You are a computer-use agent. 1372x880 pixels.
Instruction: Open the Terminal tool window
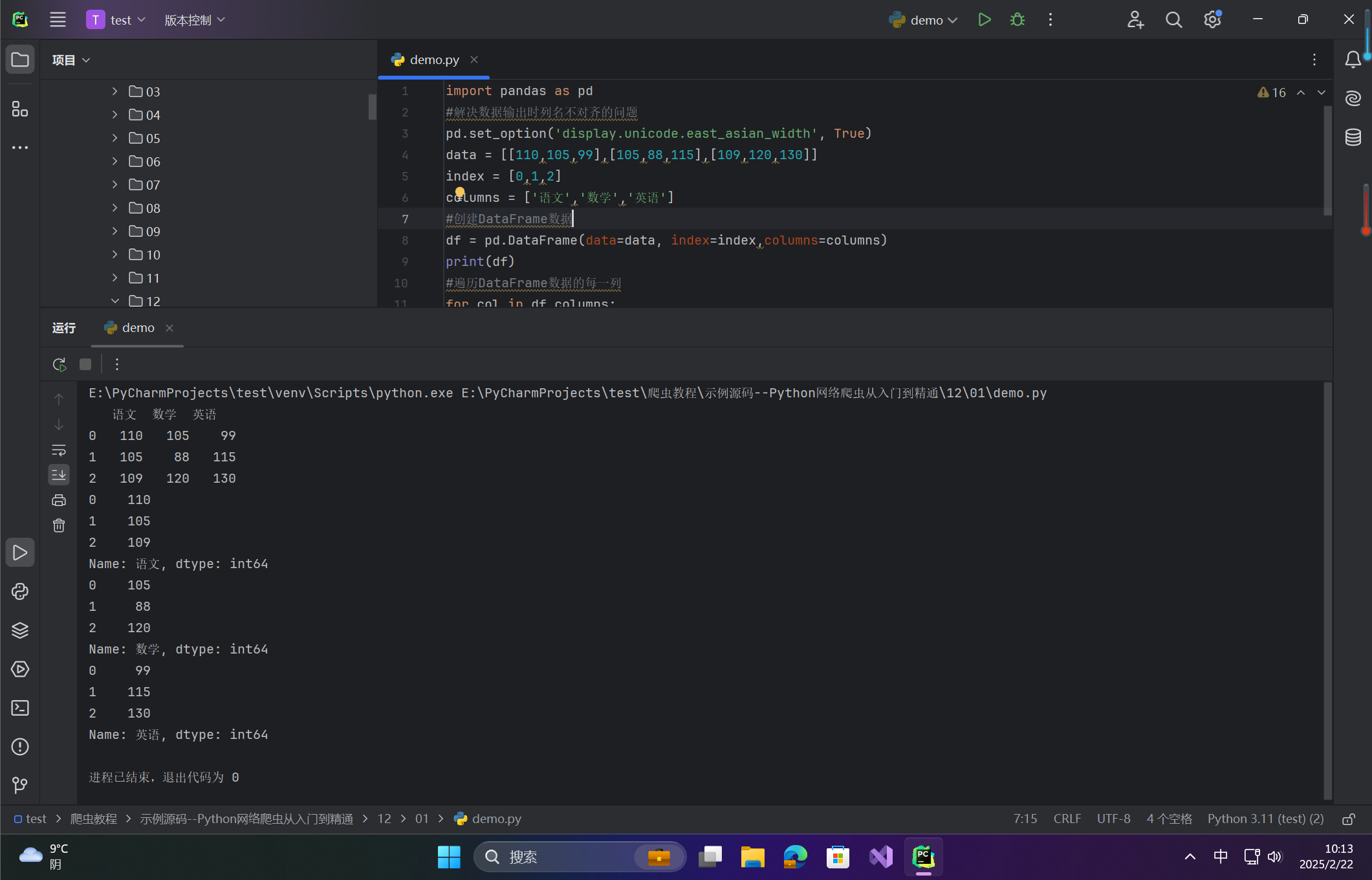point(20,708)
